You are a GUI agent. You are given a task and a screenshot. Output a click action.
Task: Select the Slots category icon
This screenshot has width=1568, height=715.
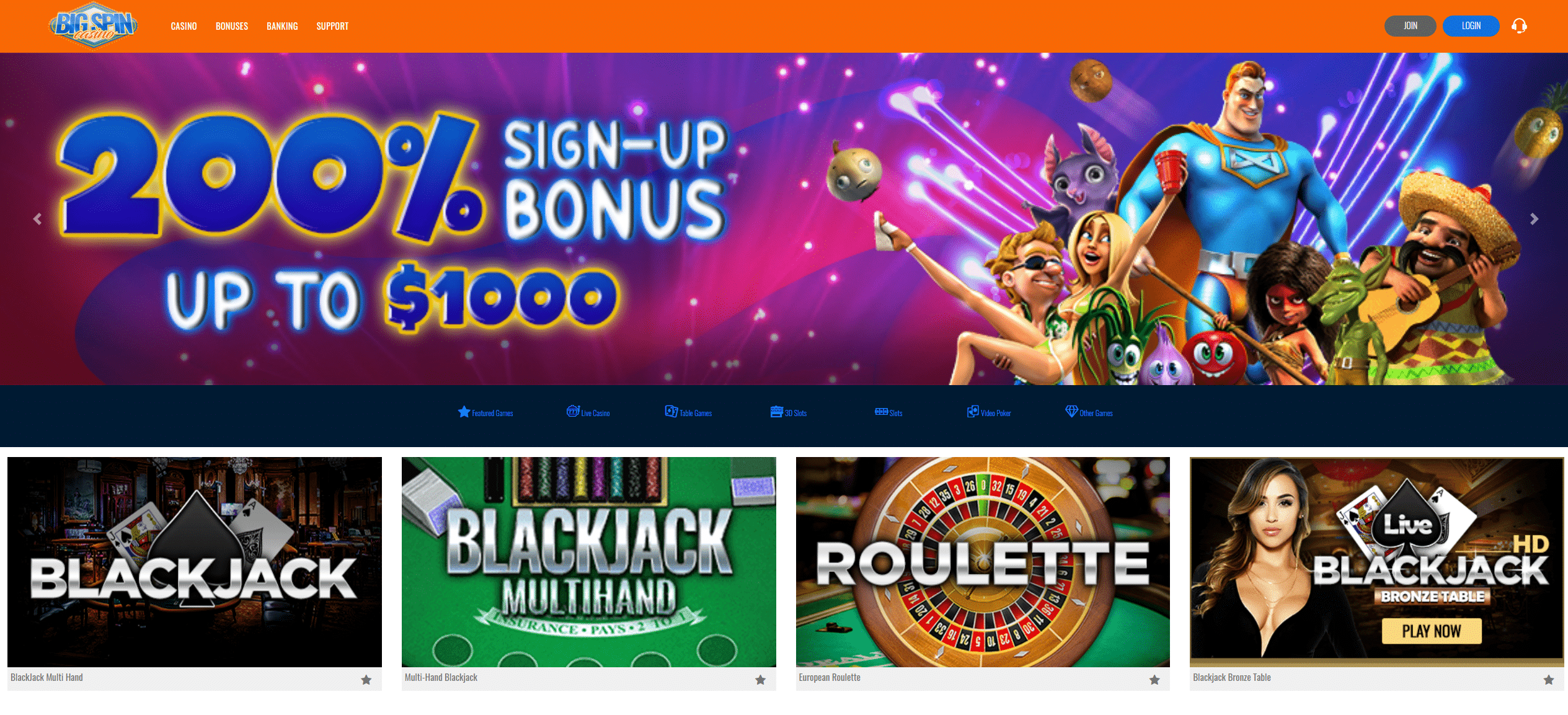point(881,412)
